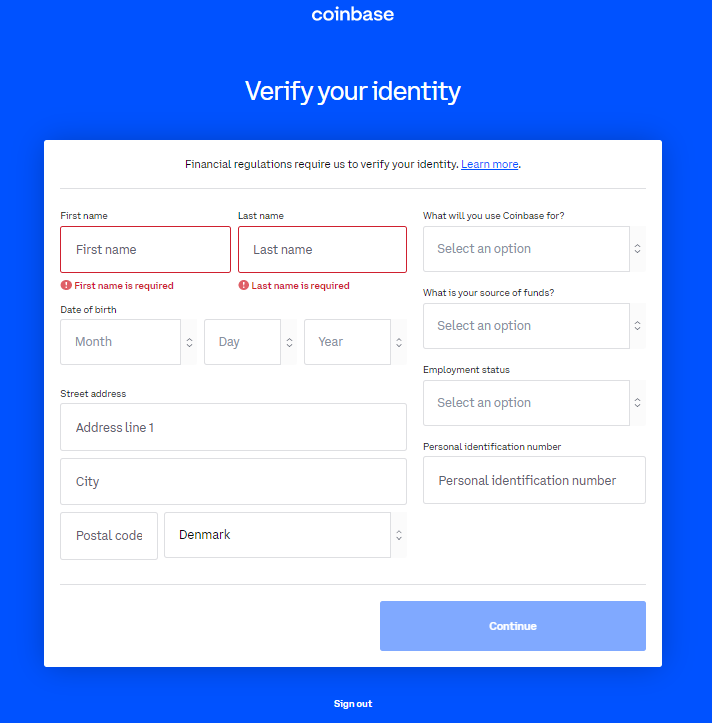Click the Address line 1 field
This screenshot has width=712, height=723.
point(233,428)
